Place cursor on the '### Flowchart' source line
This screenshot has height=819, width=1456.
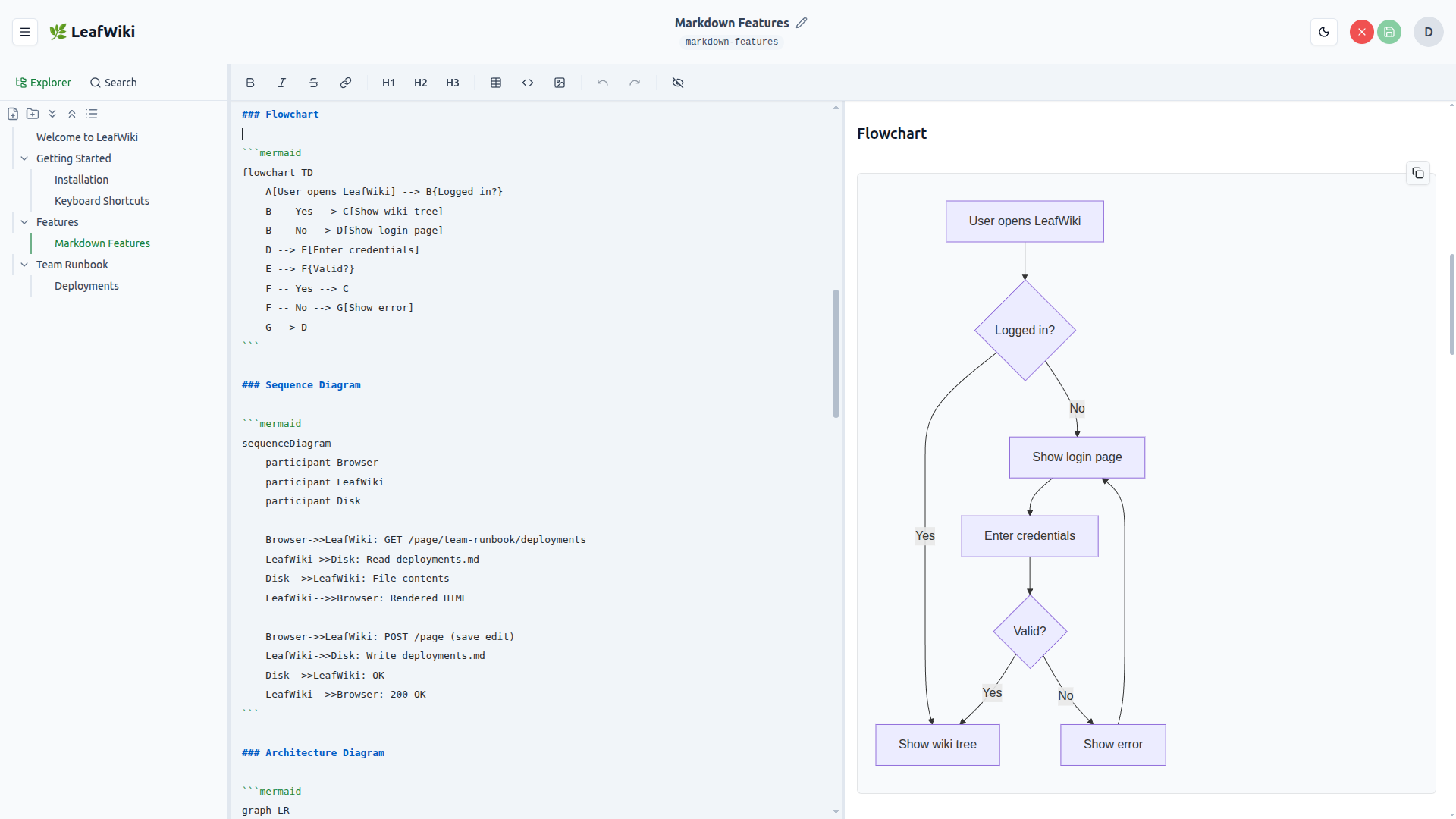pyautogui.click(x=281, y=115)
